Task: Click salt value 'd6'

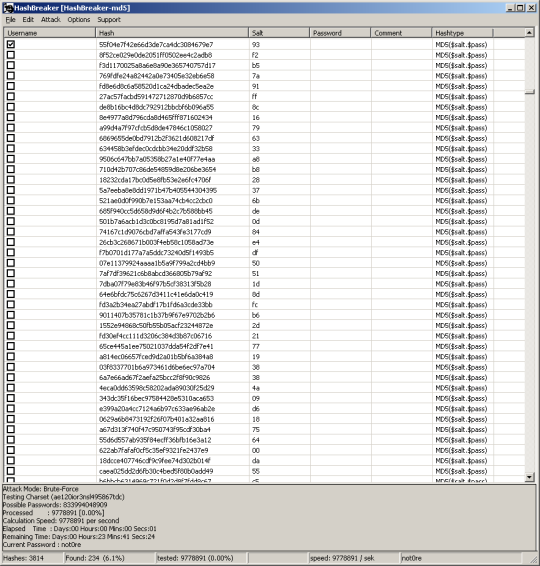Action: click(256, 409)
